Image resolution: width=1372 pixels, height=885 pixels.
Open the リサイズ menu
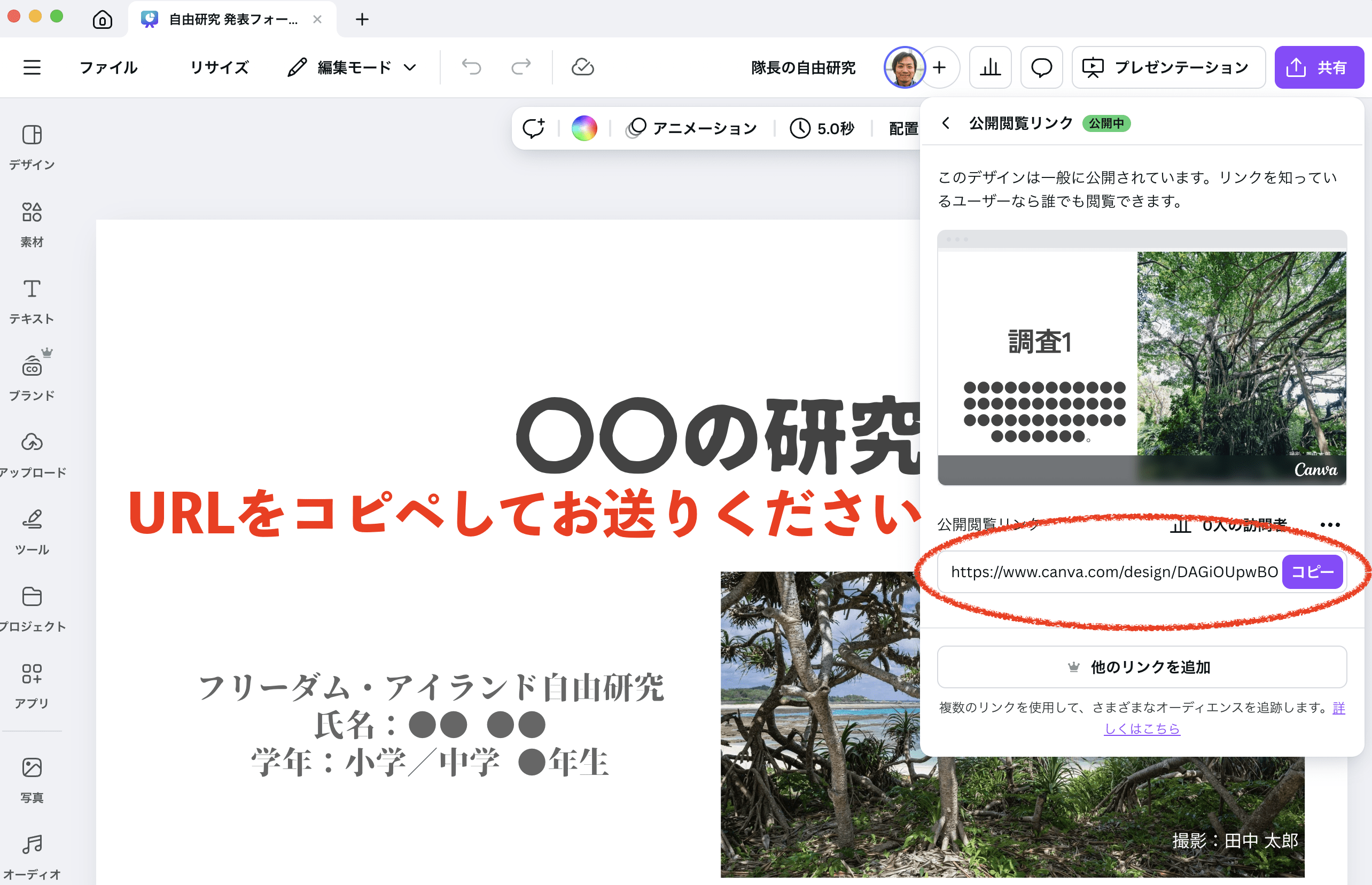click(219, 67)
